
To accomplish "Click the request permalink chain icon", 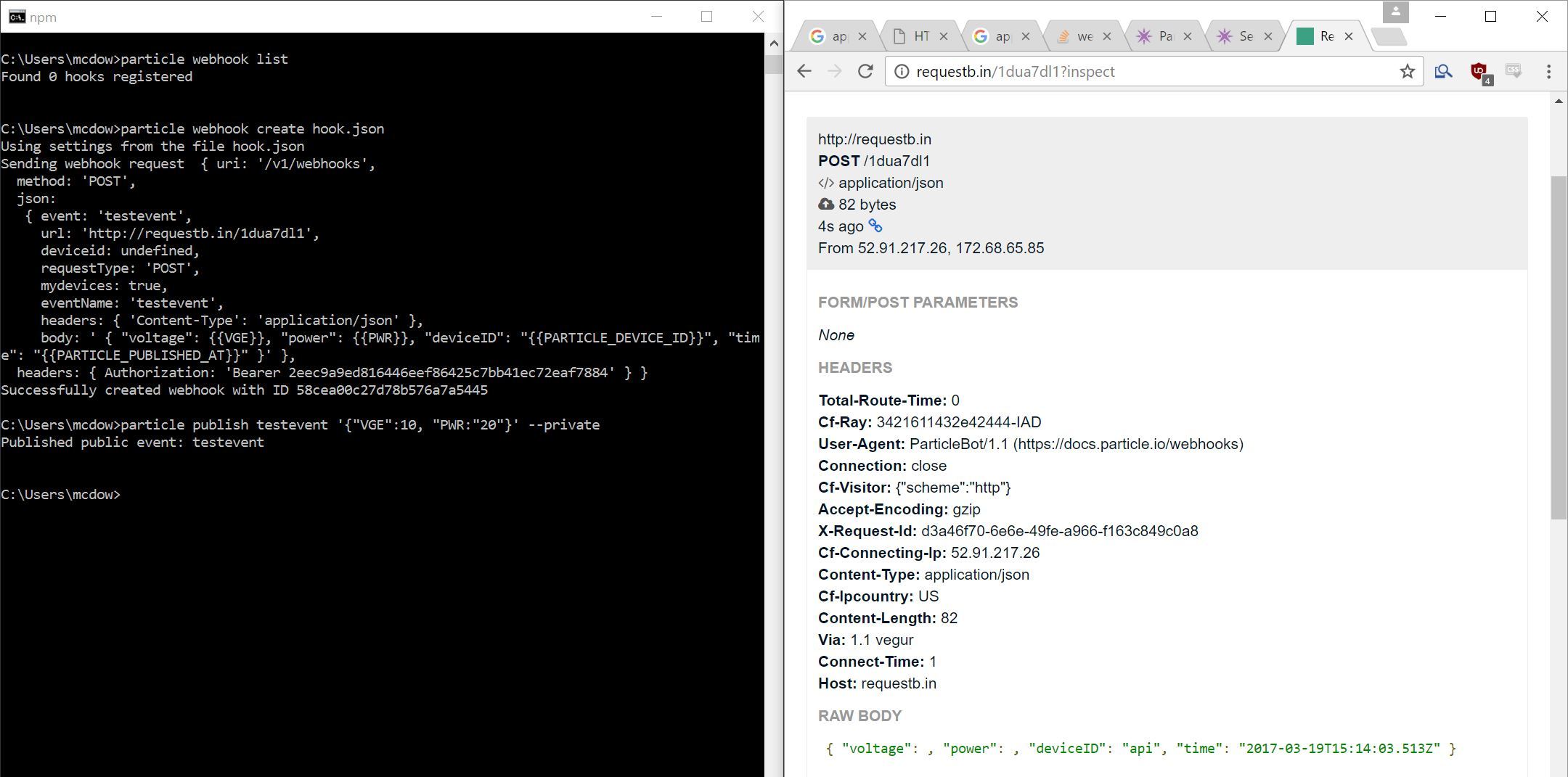I will click(875, 226).
